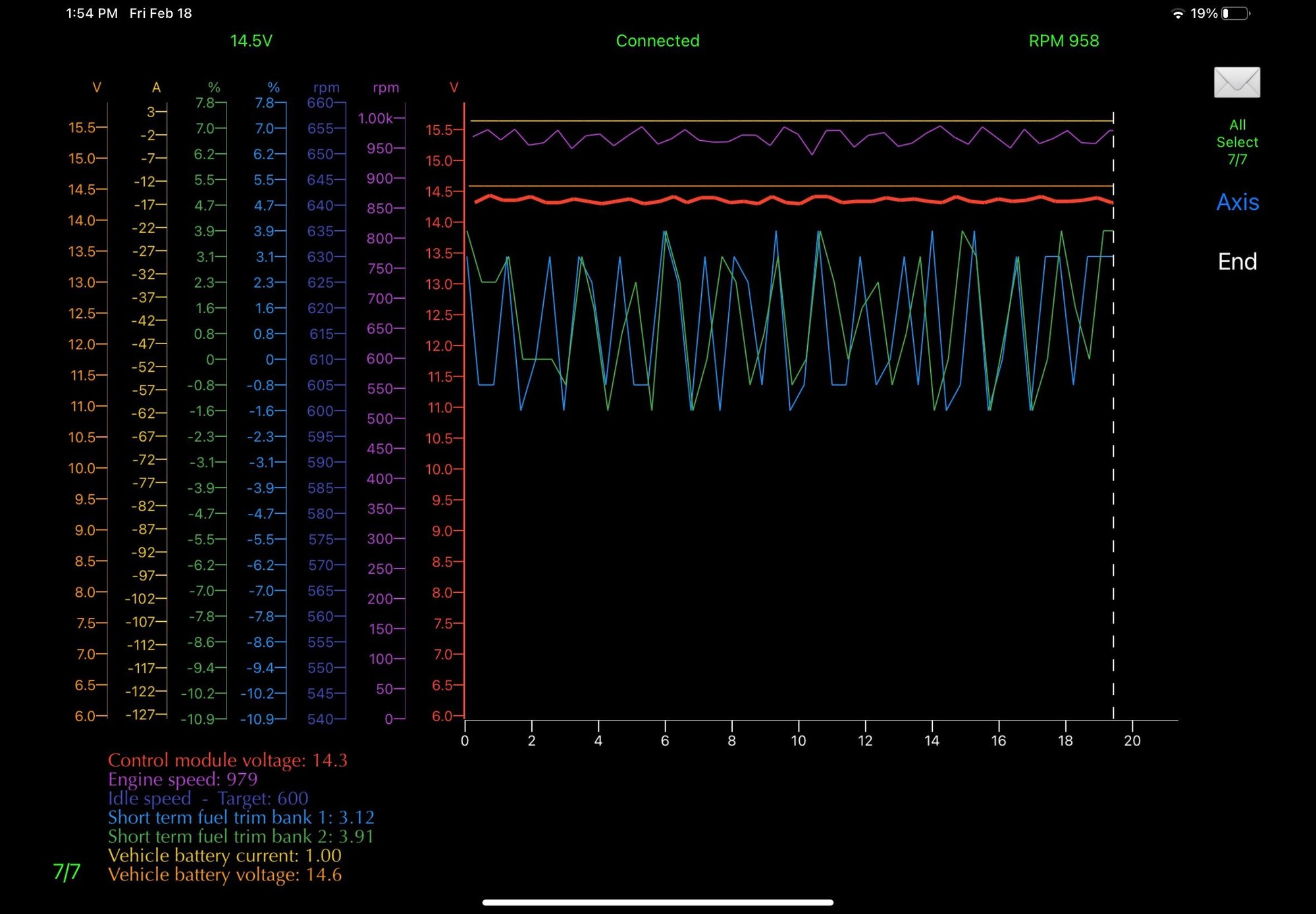Image resolution: width=1316 pixels, height=914 pixels.
Task: Tap Vehicle battery current legend entry
Action: [x=224, y=855]
